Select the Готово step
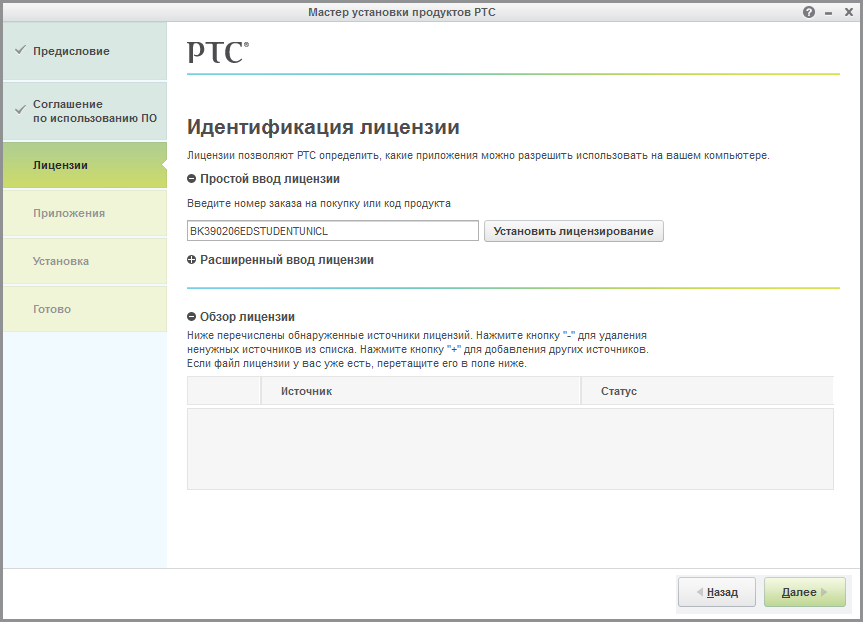The height and width of the screenshot is (622, 863). click(85, 309)
